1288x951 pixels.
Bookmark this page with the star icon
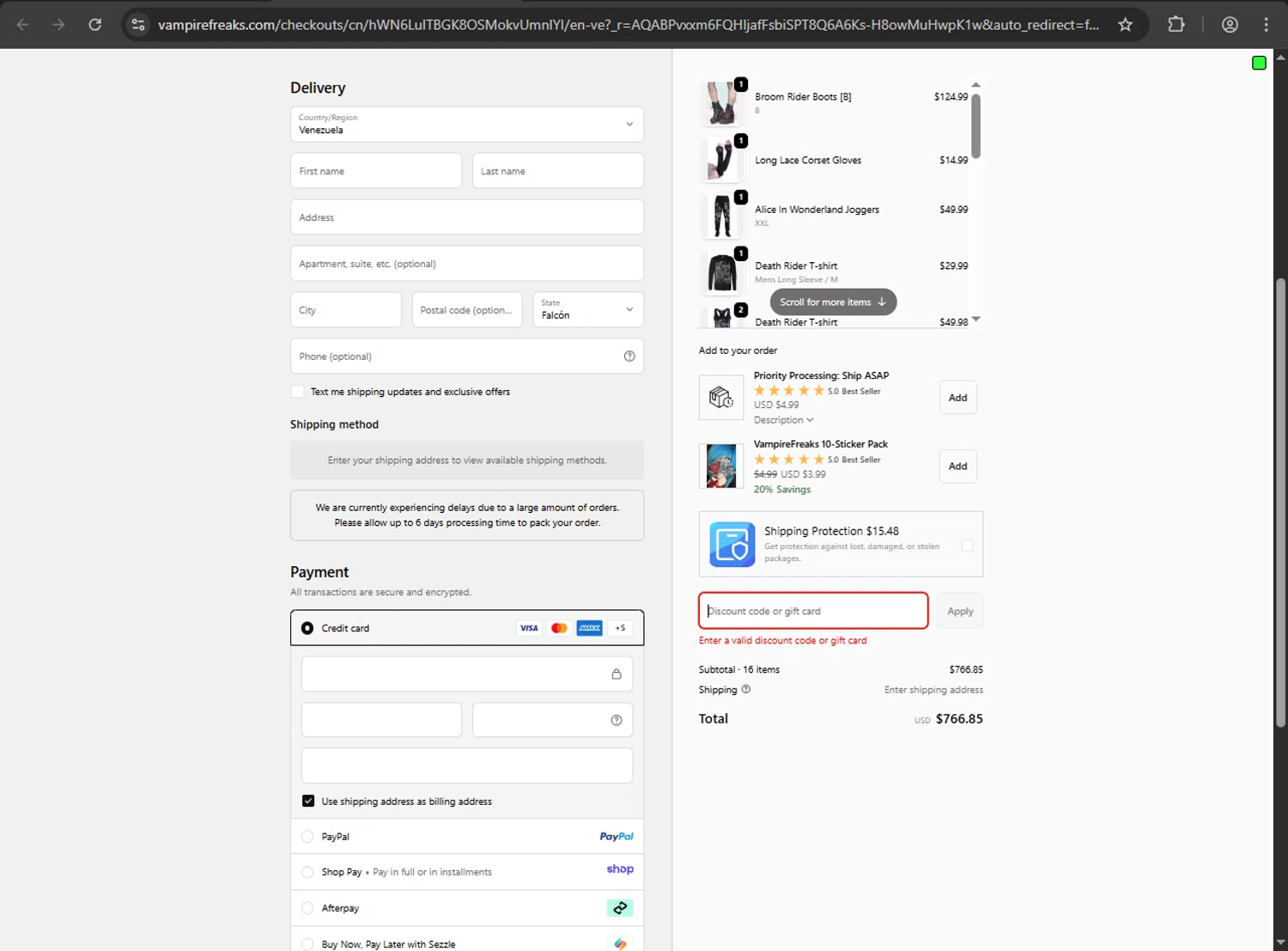tap(1125, 25)
